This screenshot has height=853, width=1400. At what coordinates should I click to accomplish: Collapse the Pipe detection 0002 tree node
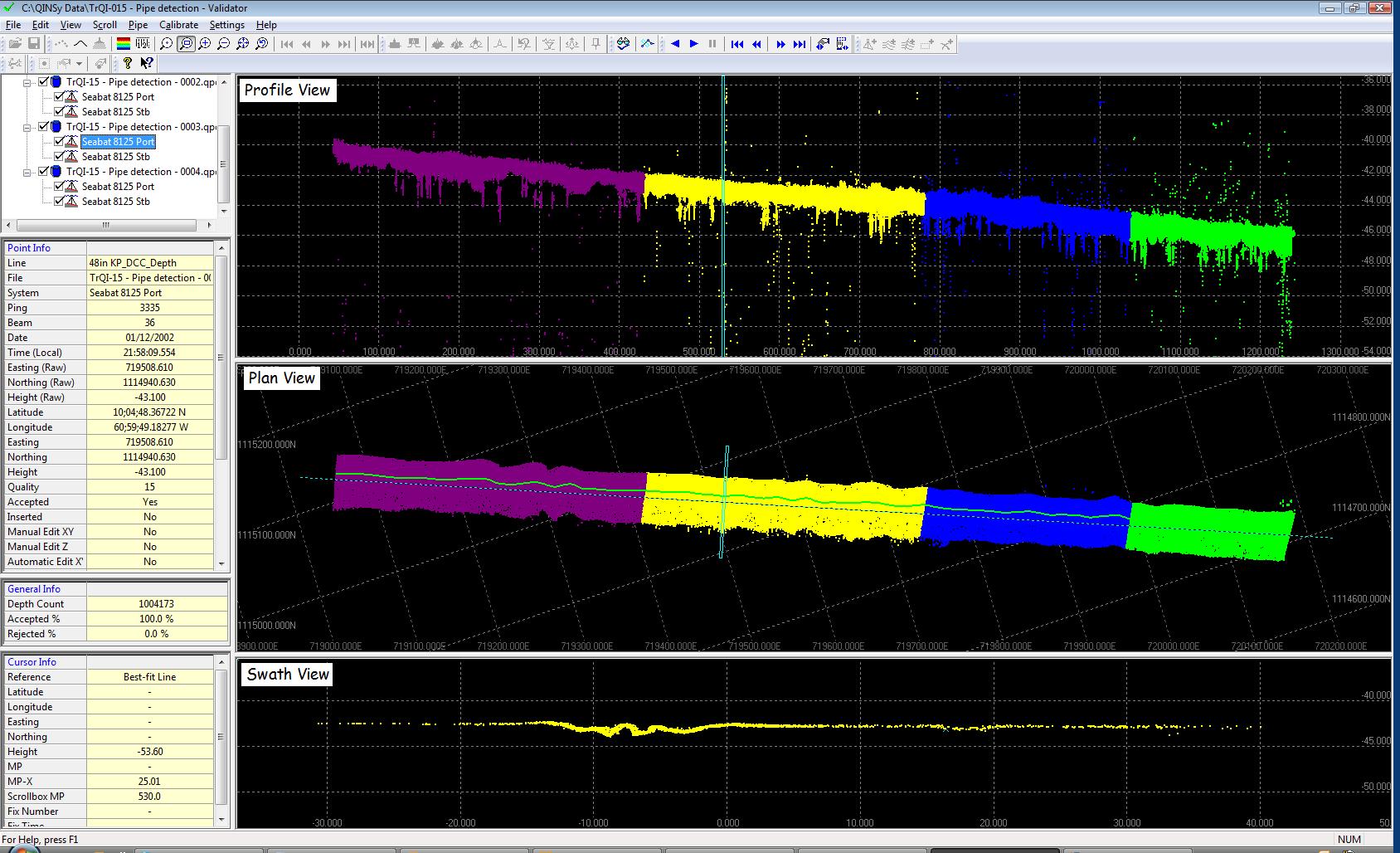[27, 82]
